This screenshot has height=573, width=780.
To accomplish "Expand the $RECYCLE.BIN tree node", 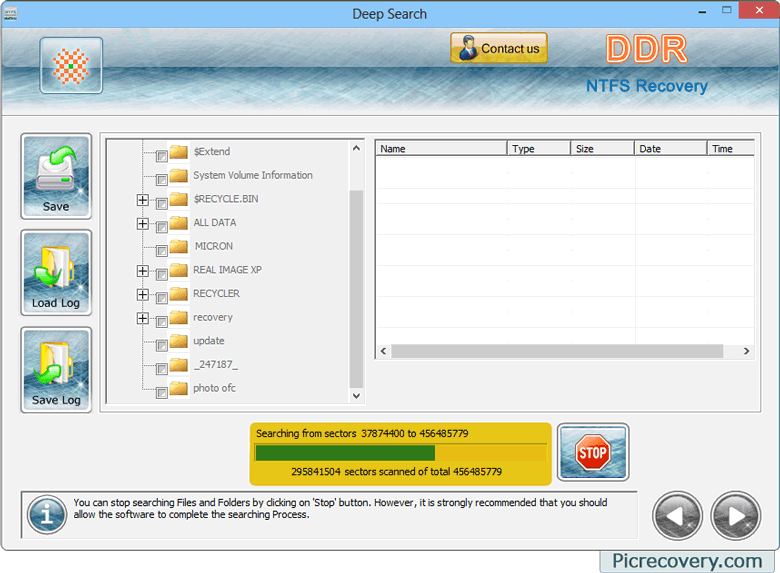I will coord(142,200).
